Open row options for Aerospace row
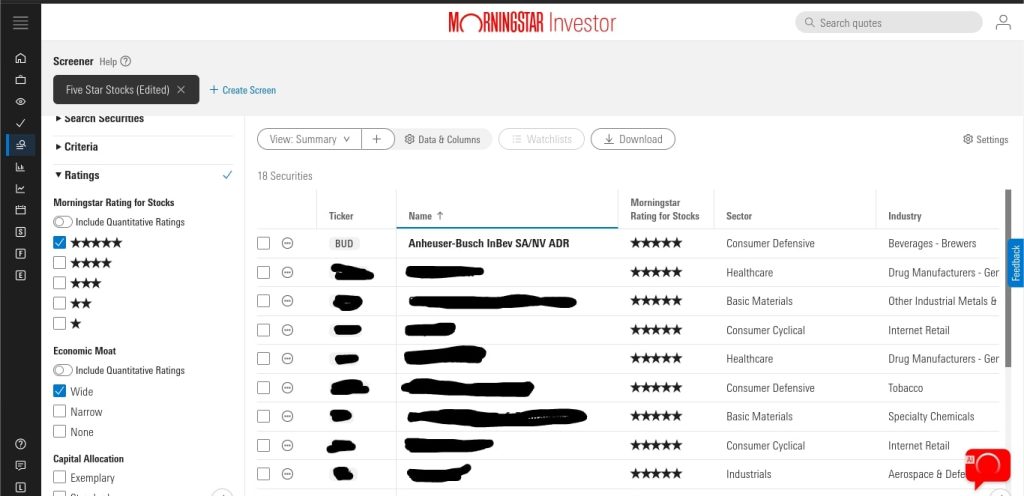This screenshot has height=496, width=1024. coord(287,474)
